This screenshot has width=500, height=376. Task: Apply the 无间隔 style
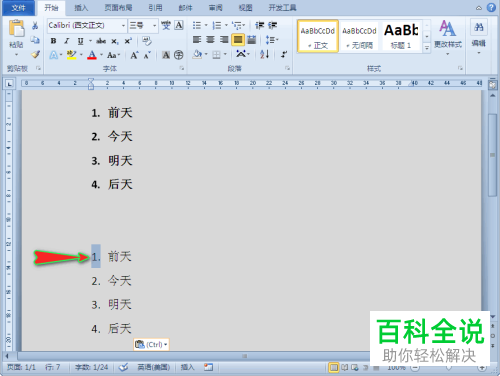(359, 36)
